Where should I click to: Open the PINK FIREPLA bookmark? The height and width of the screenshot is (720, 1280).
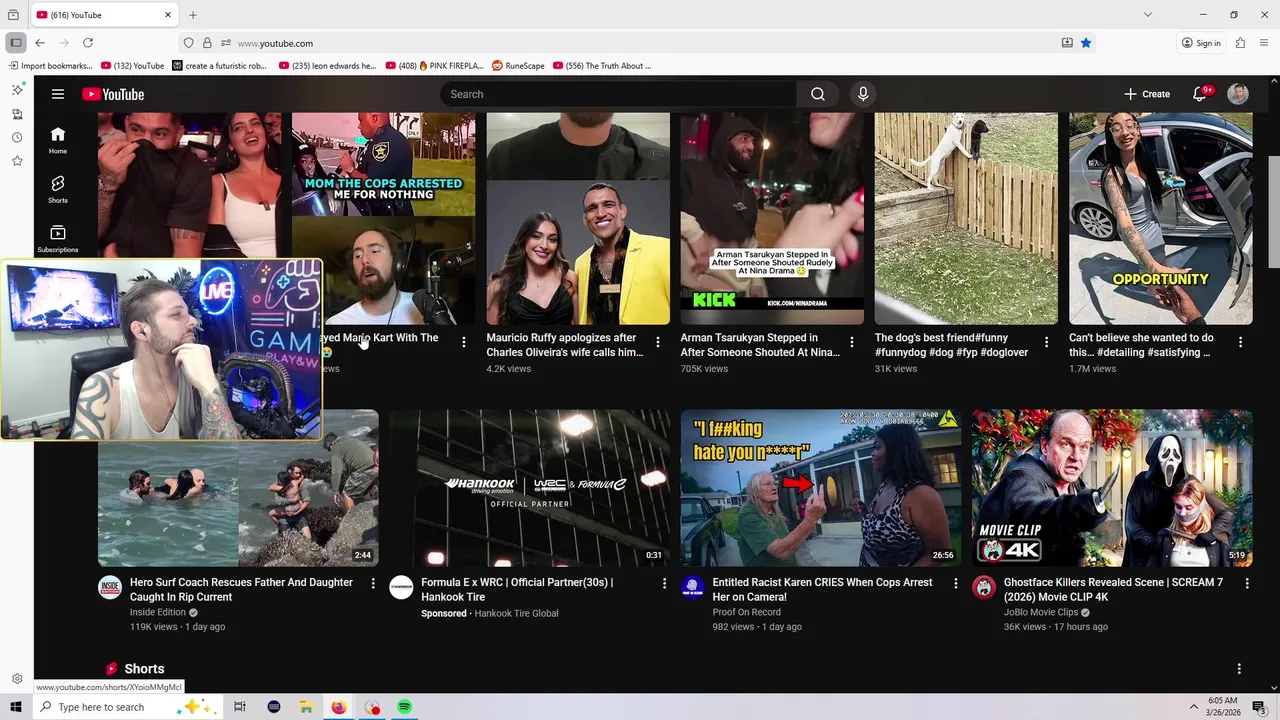[x=434, y=66]
